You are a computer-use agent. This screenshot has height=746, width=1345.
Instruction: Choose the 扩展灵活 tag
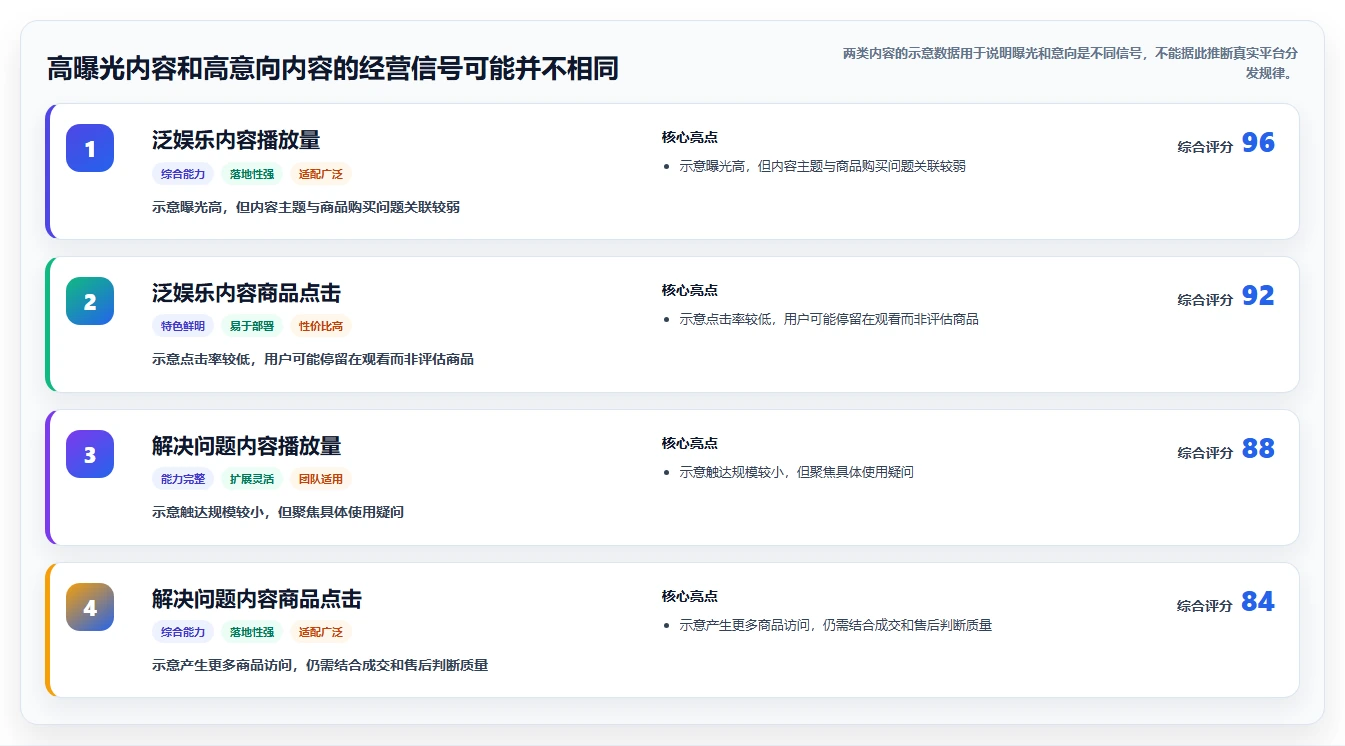[252, 479]
